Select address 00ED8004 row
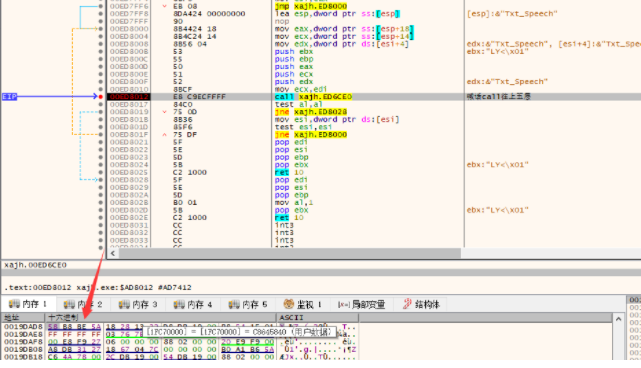This screenshot has width=641, height=368. point(129,36)
